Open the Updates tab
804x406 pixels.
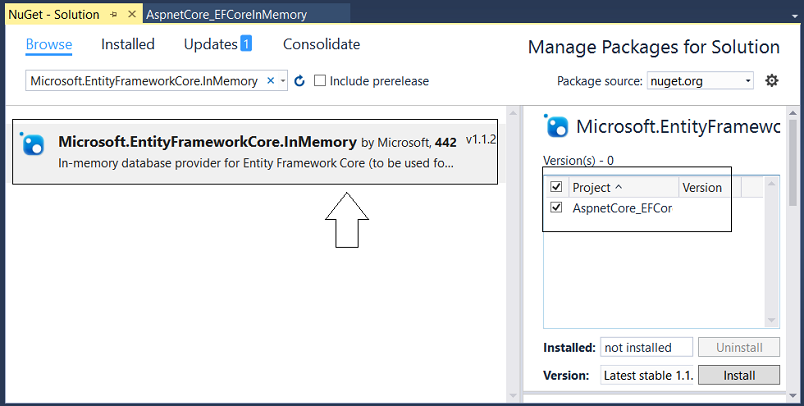(x=211, y=45)
